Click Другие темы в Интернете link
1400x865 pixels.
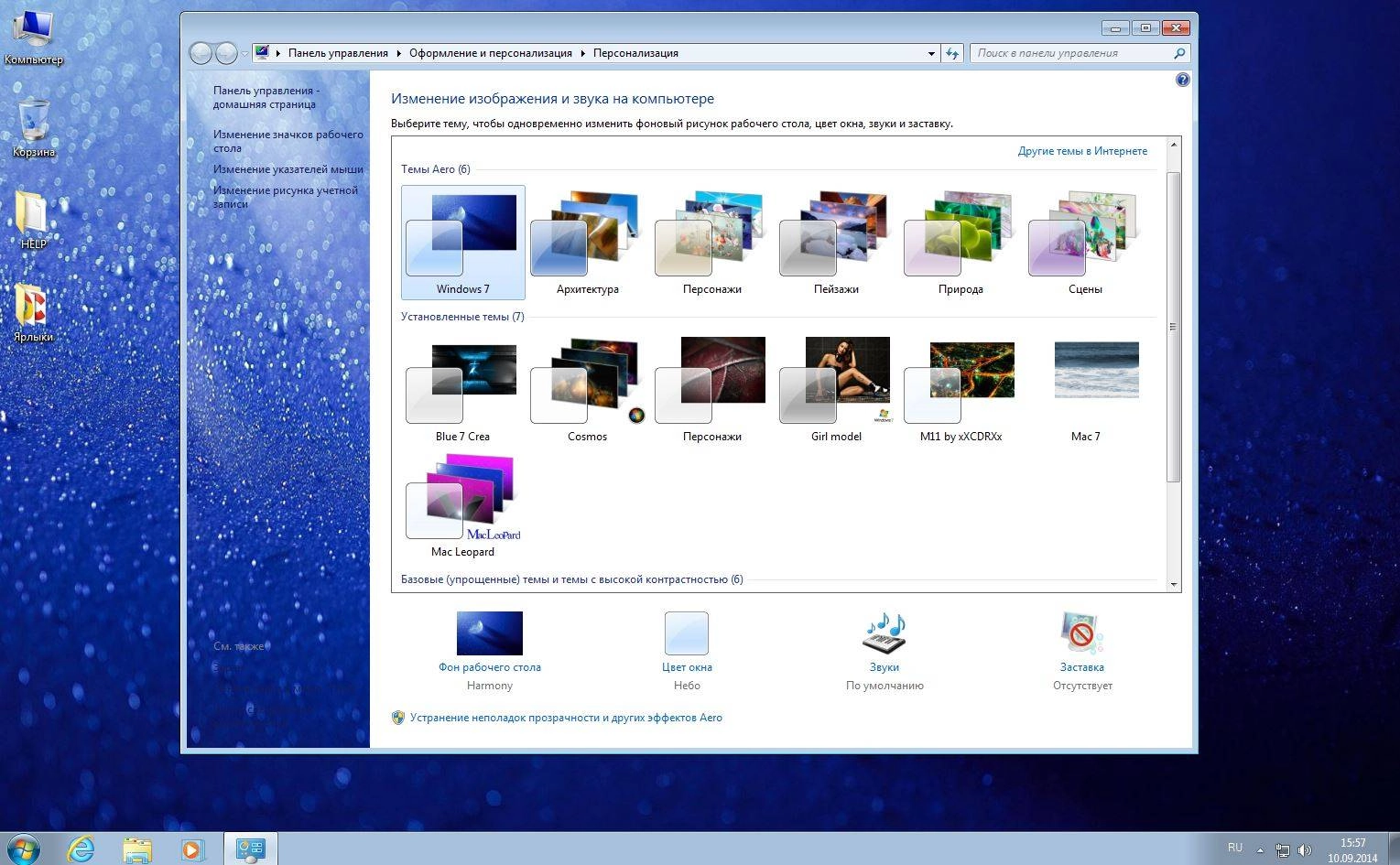pos(1082,151)
